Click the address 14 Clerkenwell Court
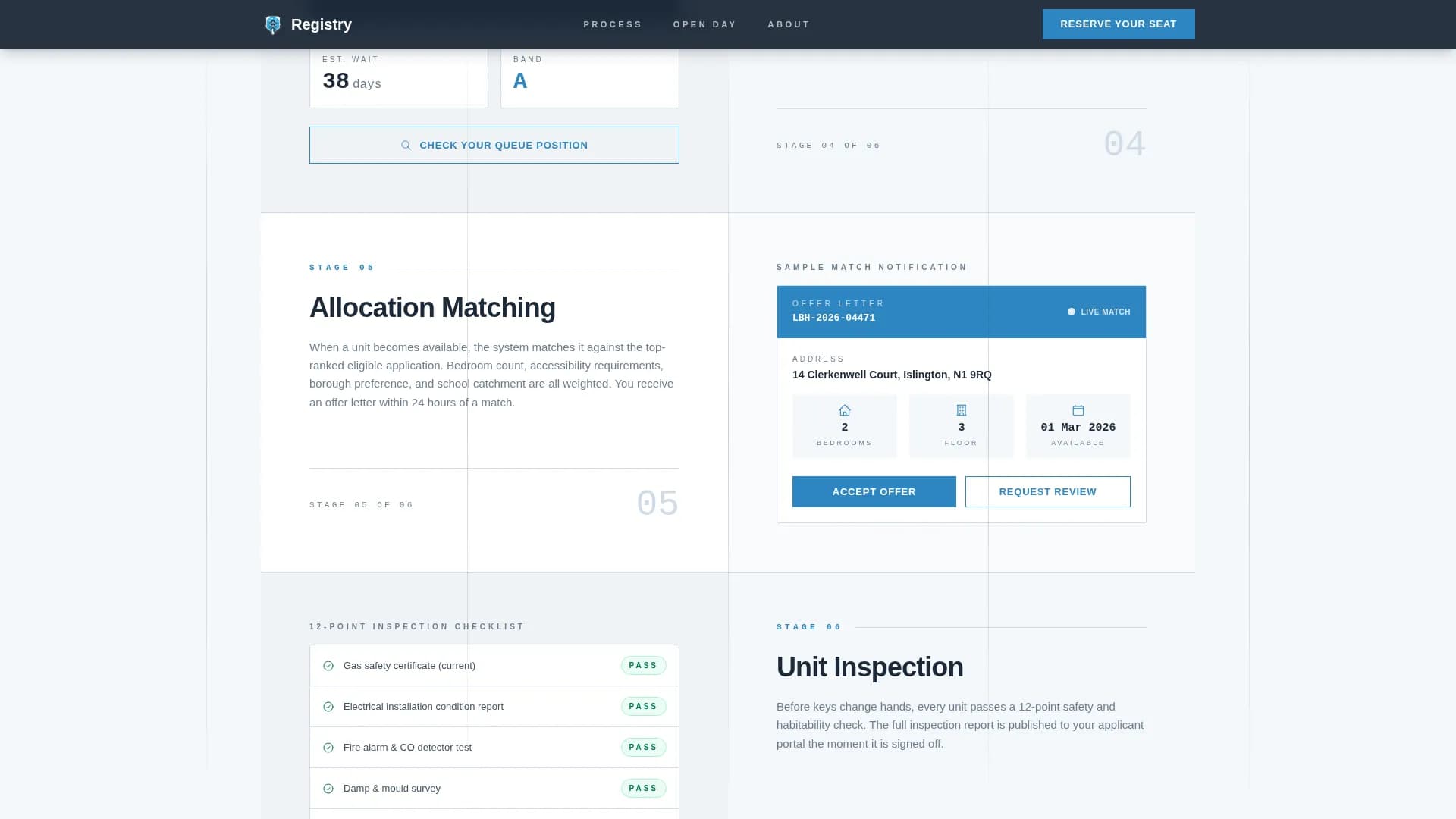This screenshot has width=1456, height=819. (892, 375)
